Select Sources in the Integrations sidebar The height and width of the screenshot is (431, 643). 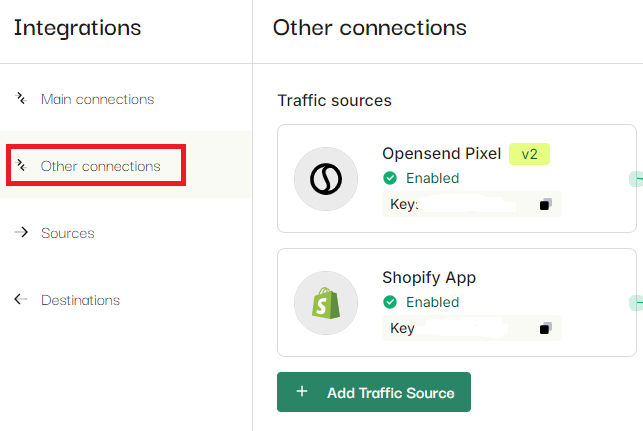click(x=68, y=233)
